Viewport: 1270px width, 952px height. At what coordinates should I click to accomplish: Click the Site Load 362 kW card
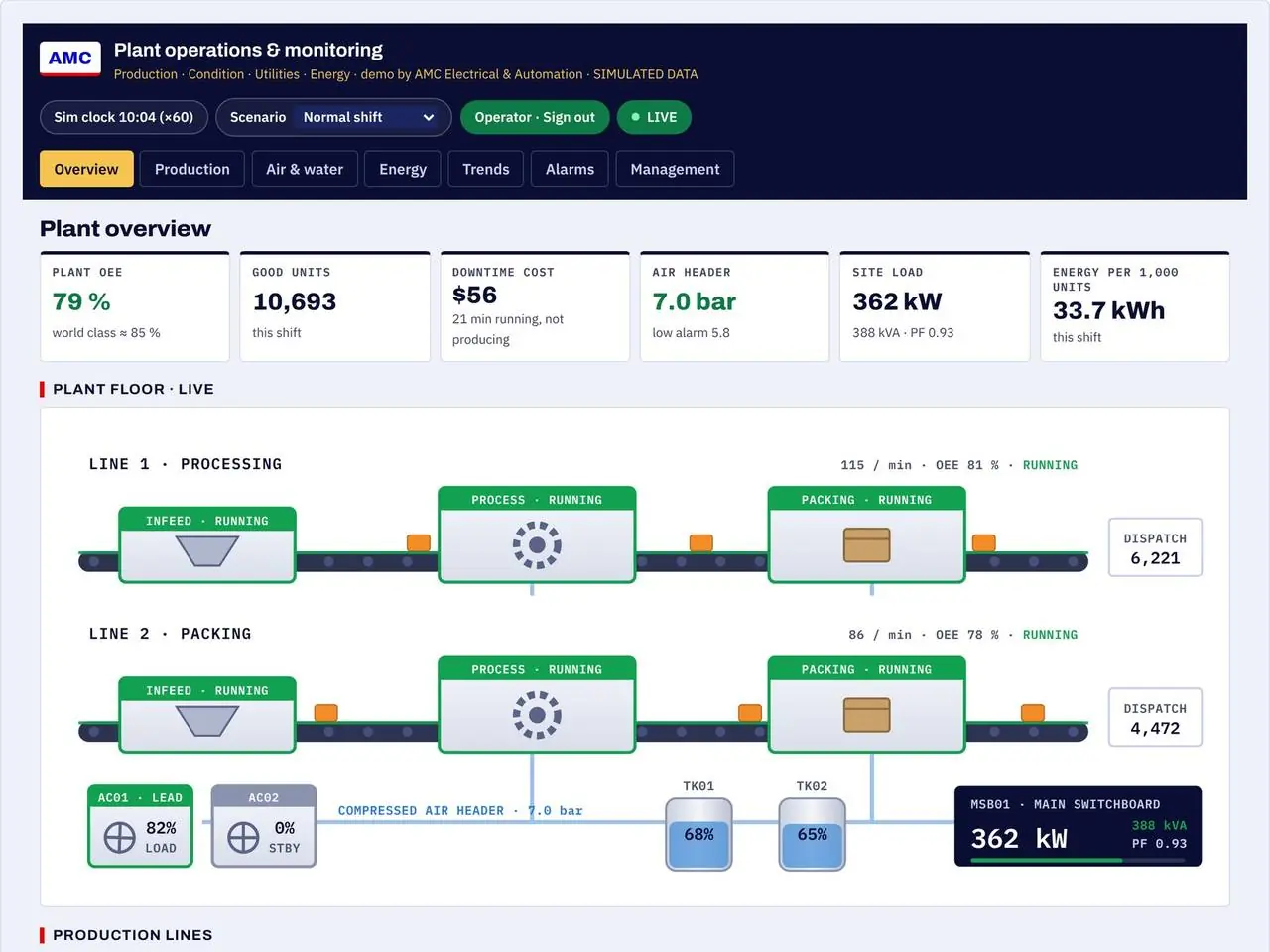[x=935, y=306]
